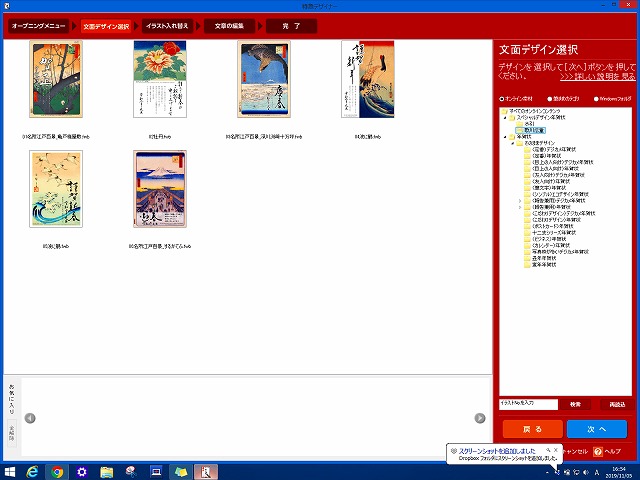Click the すべてのオンラインコンテンツ root folder icon
This screenshot has height=480, width=640.
click(504, 111)
